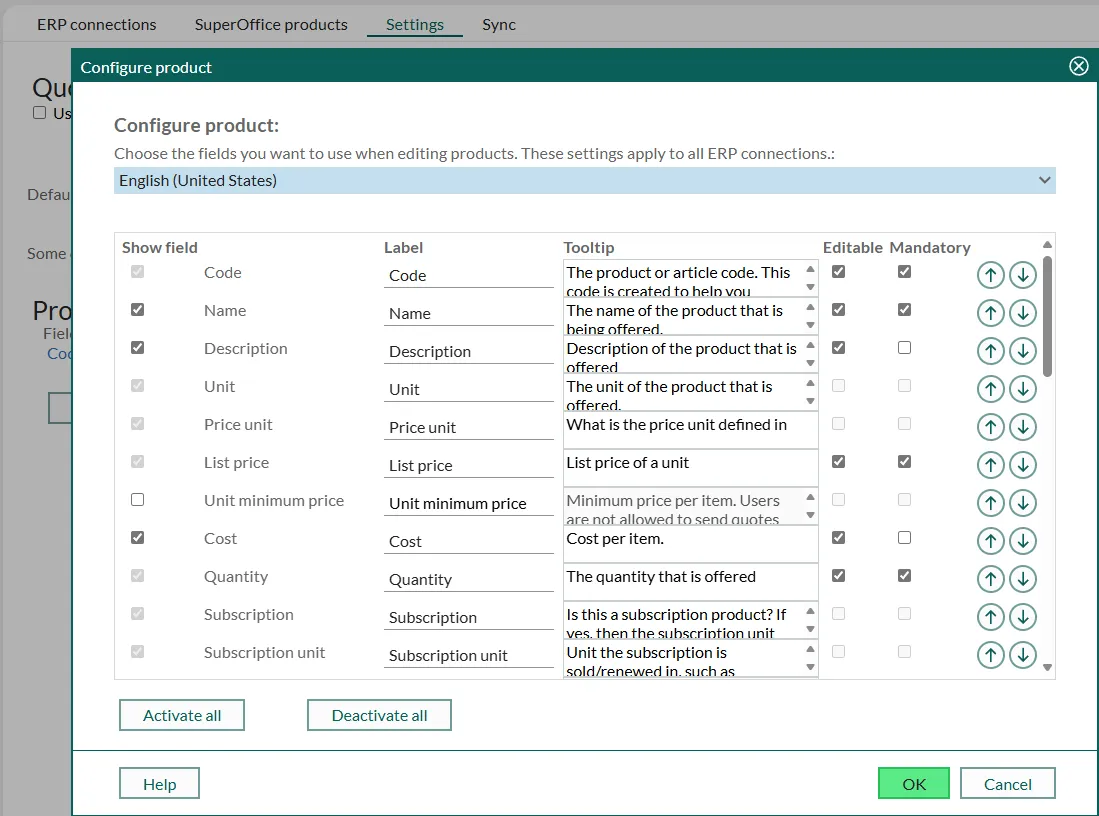Toggle Mandatory checkbox for Description
Viewport: 1099px width, 816px height.
click(904, 348)
